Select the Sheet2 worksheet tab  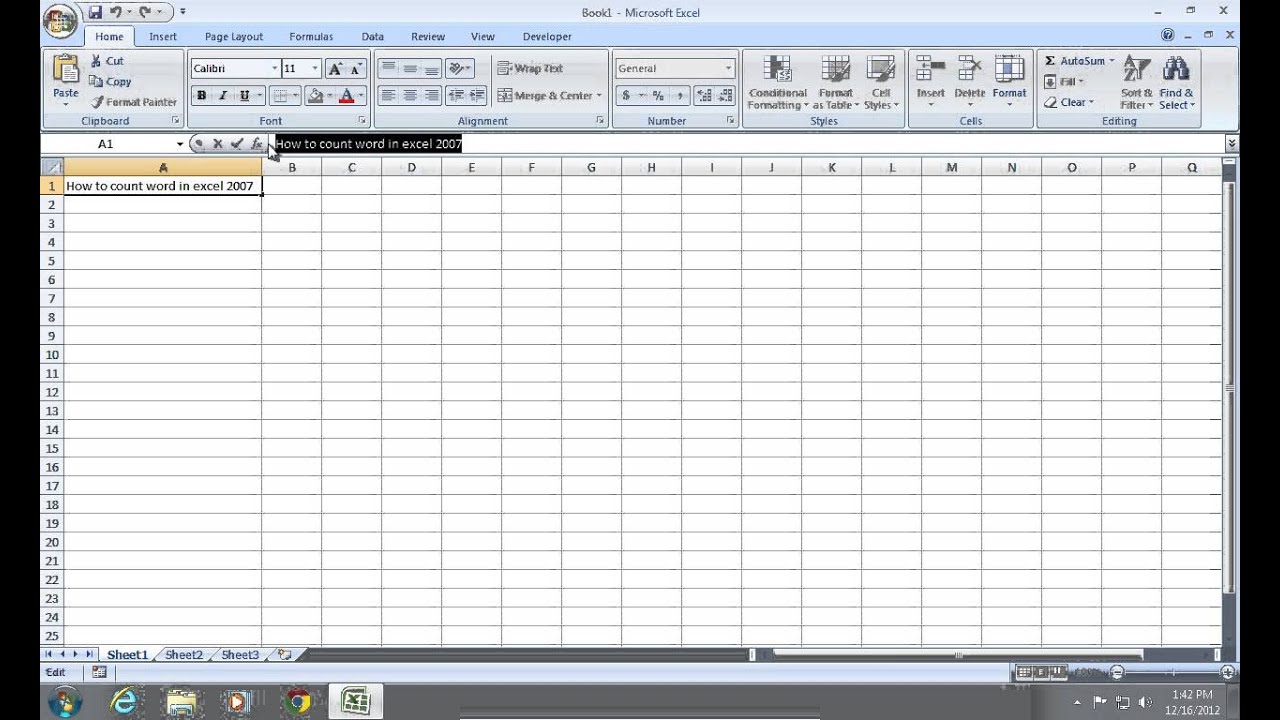184,655
